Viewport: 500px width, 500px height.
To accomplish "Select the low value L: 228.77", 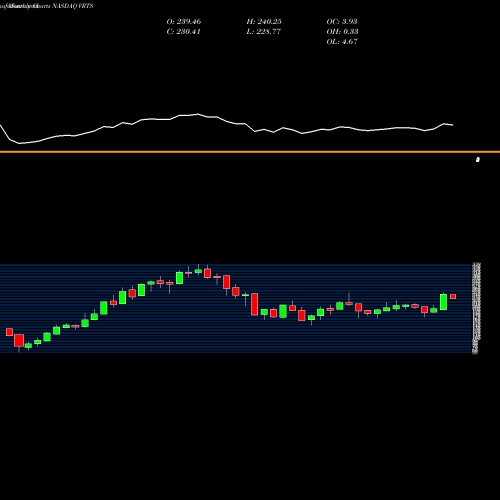I will click(x=264, y=32).
